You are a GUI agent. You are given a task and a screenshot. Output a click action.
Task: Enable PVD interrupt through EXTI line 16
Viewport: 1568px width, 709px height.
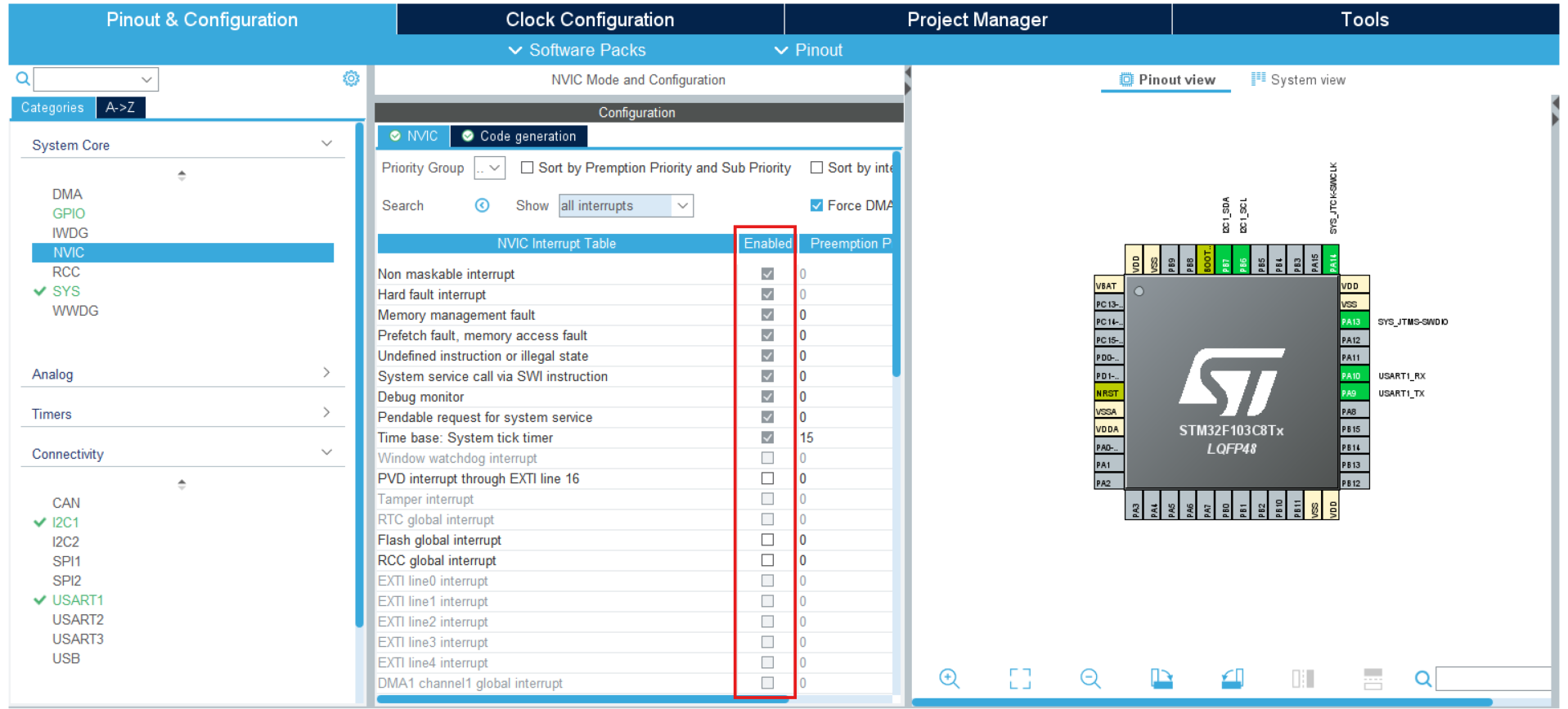(767, 478)
